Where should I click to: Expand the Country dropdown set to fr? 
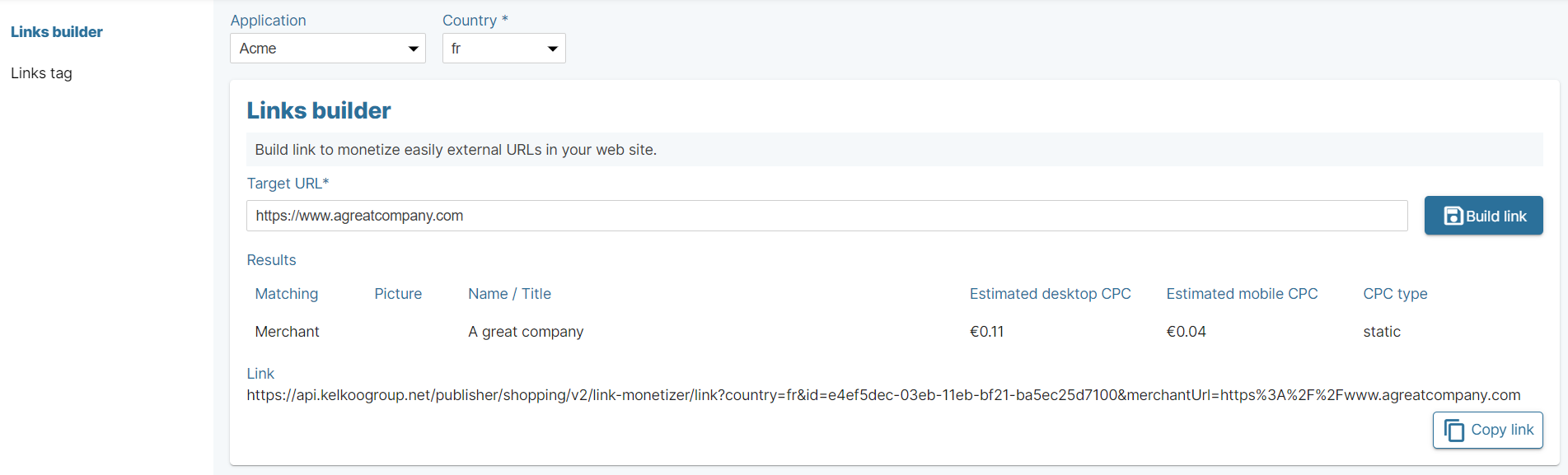pyautogui.click(x=503, y=49)
